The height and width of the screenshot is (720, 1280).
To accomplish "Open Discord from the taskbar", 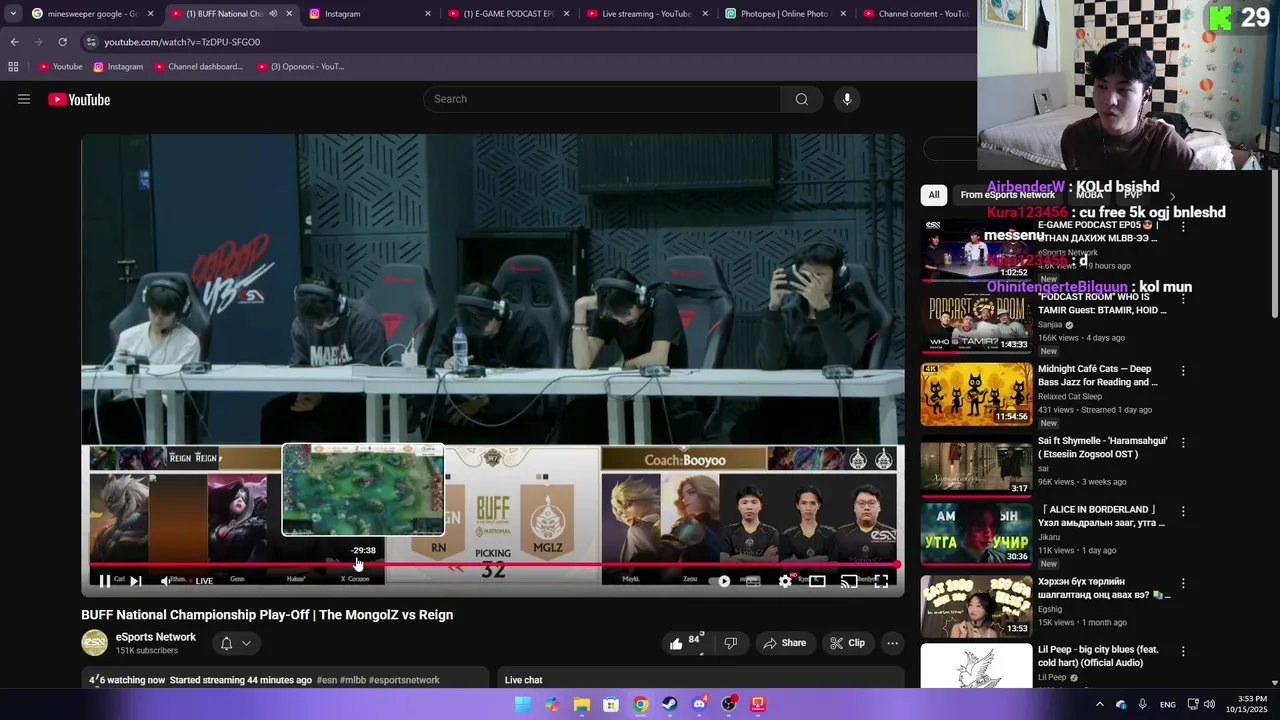I will click(699, 704).
